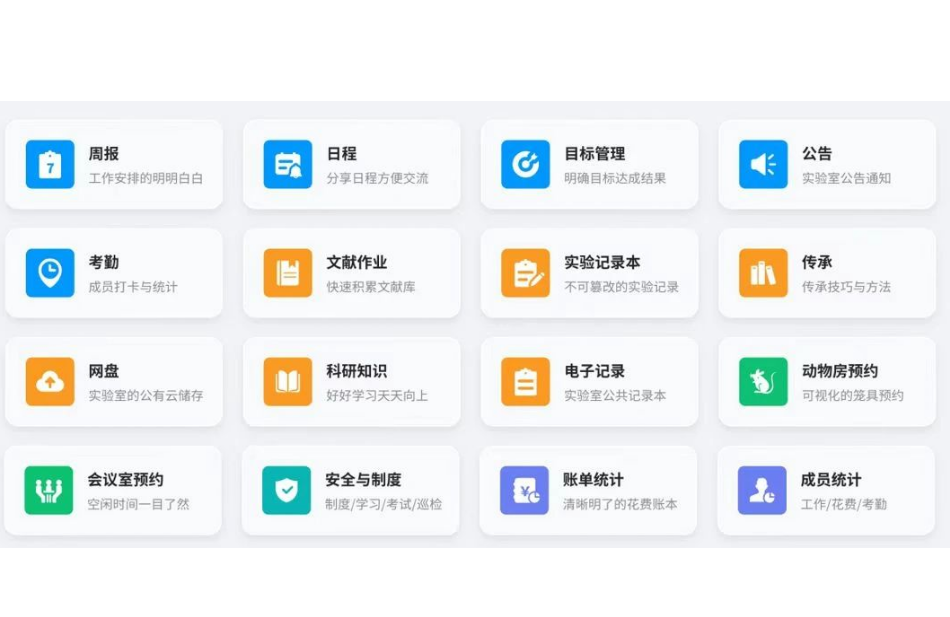Select the 目标管理 target icon
The image size is (950, 617).
526,164
